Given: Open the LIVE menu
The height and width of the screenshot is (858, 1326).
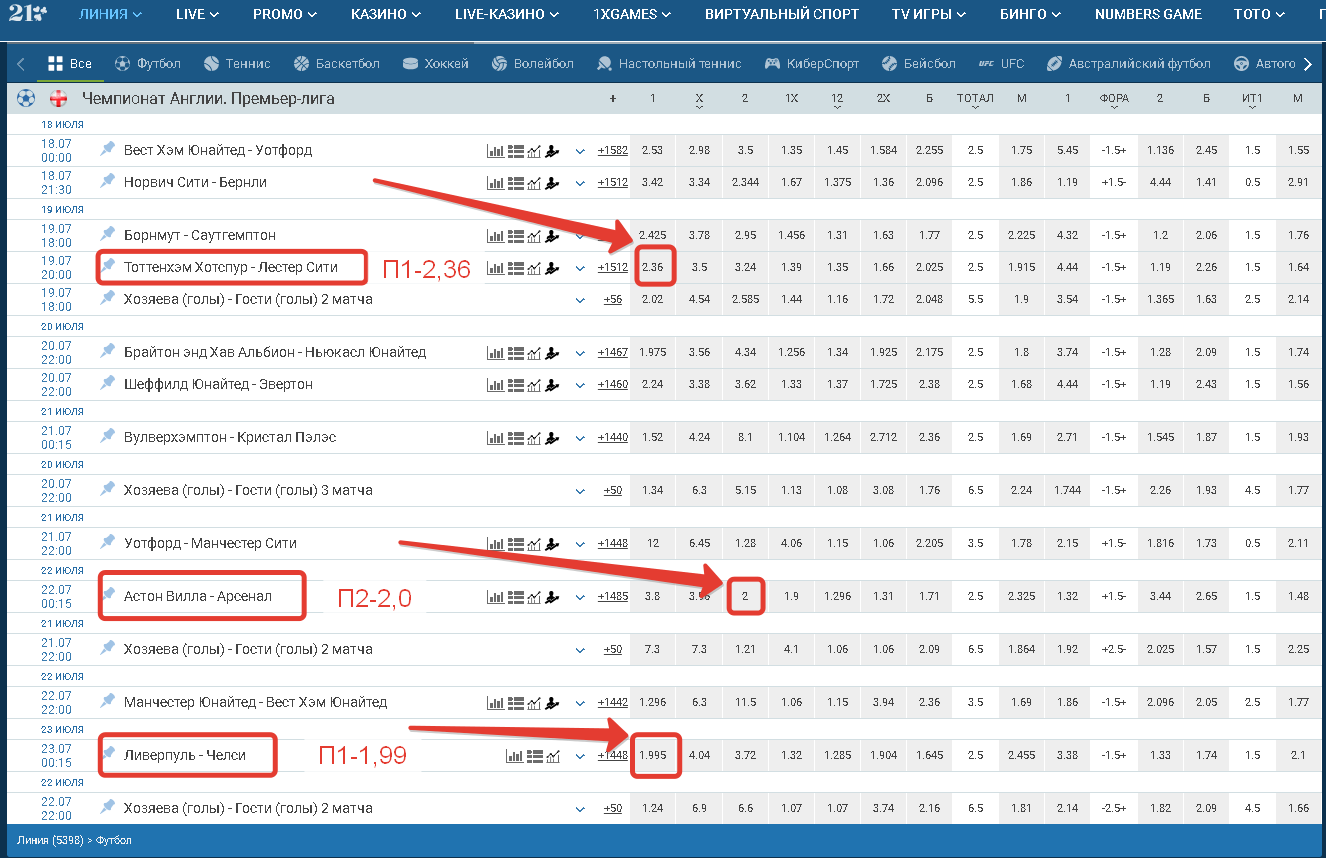Looking at the screenshot, I should tap(197, 14).
